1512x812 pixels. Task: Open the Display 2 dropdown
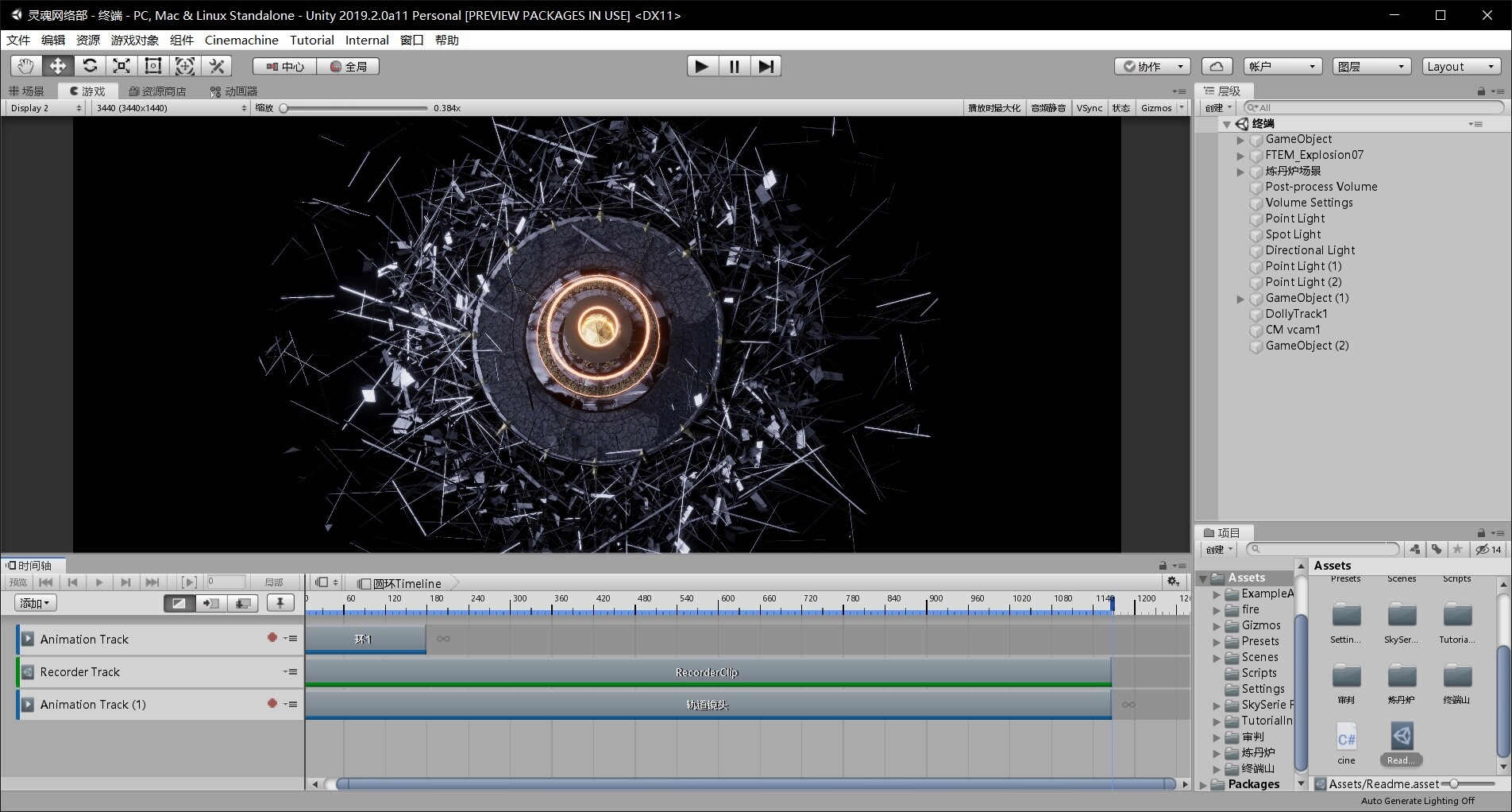45,108
